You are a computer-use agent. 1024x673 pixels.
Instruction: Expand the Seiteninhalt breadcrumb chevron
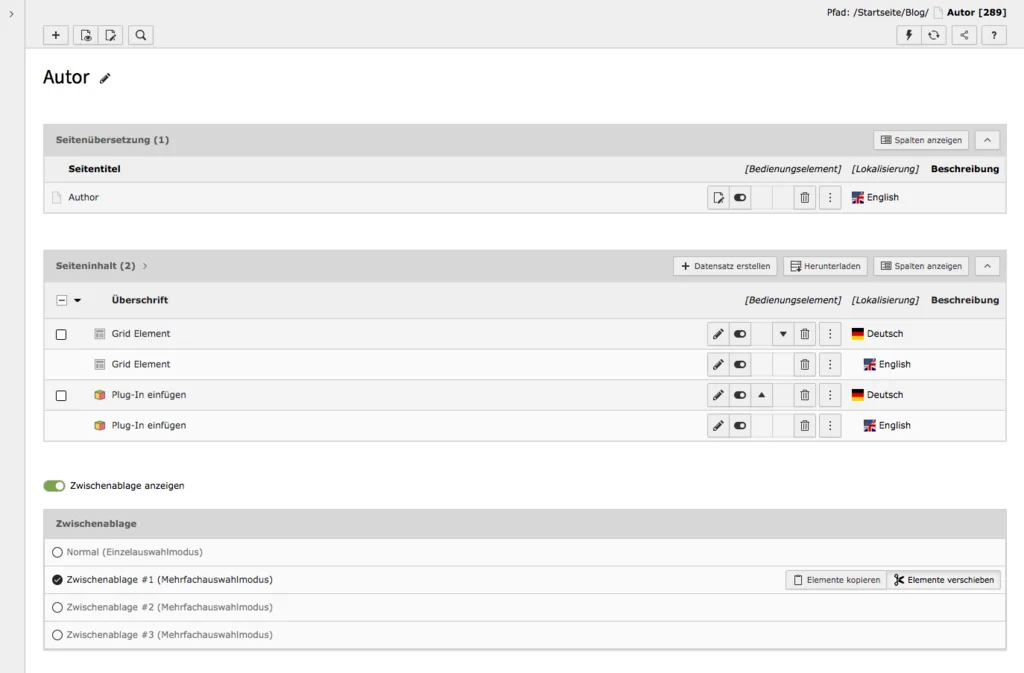point(145,266)
